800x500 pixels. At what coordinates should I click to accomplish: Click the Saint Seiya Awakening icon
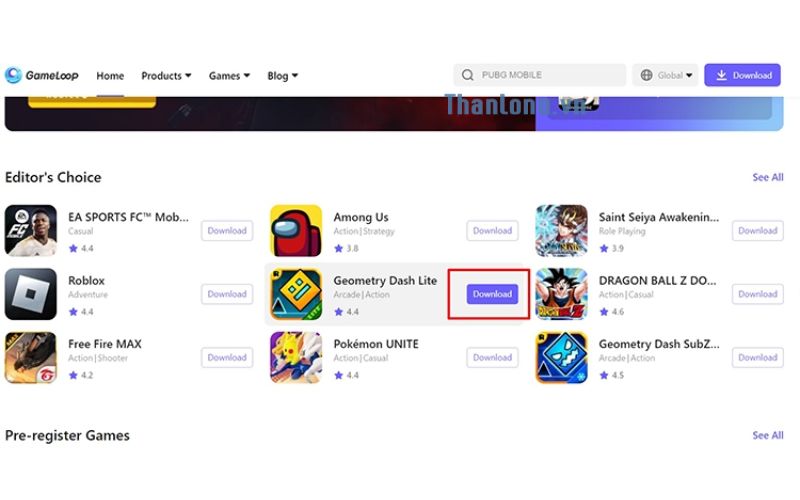click(561, 231)
